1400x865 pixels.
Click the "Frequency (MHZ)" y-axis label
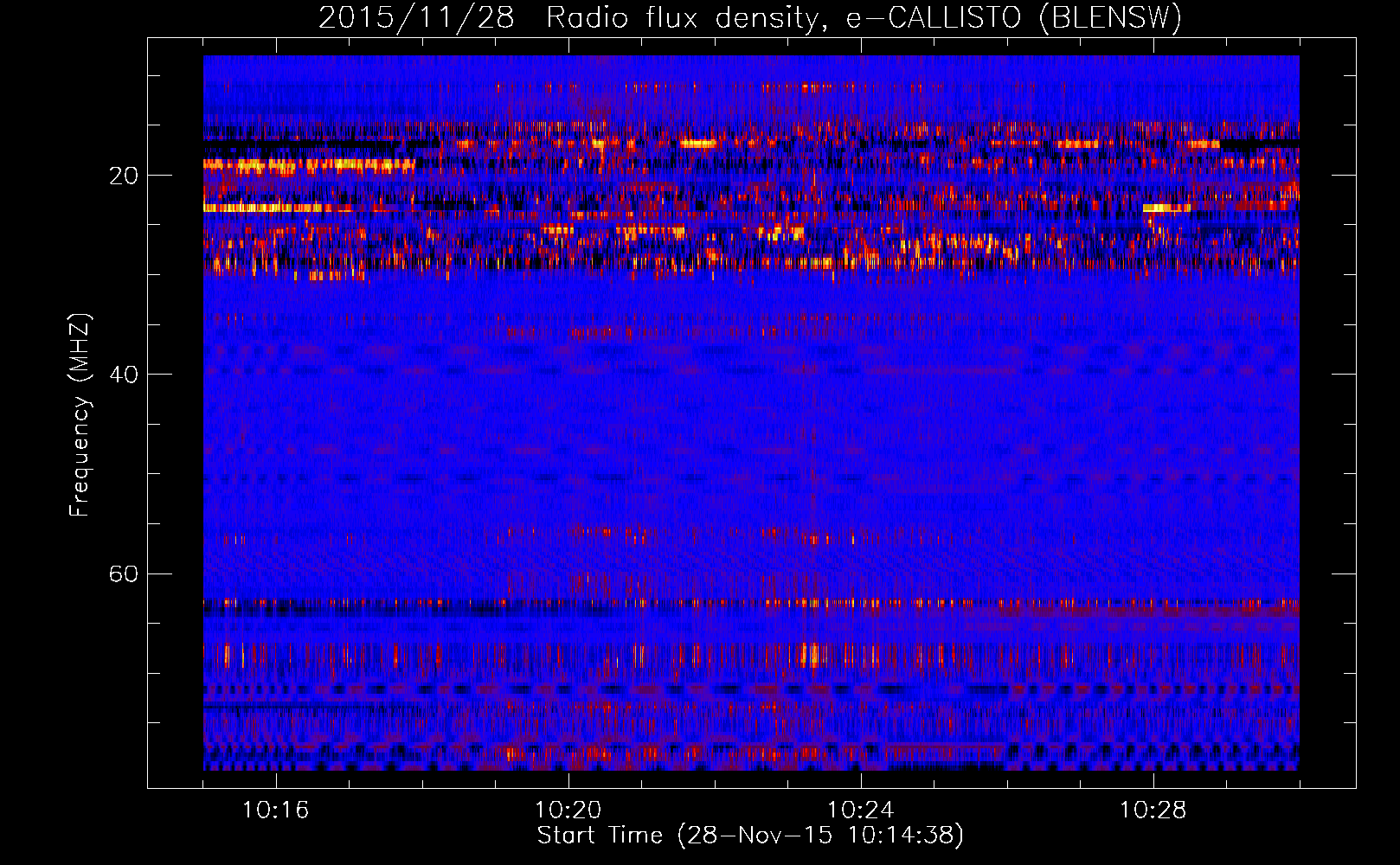point(80,415)
